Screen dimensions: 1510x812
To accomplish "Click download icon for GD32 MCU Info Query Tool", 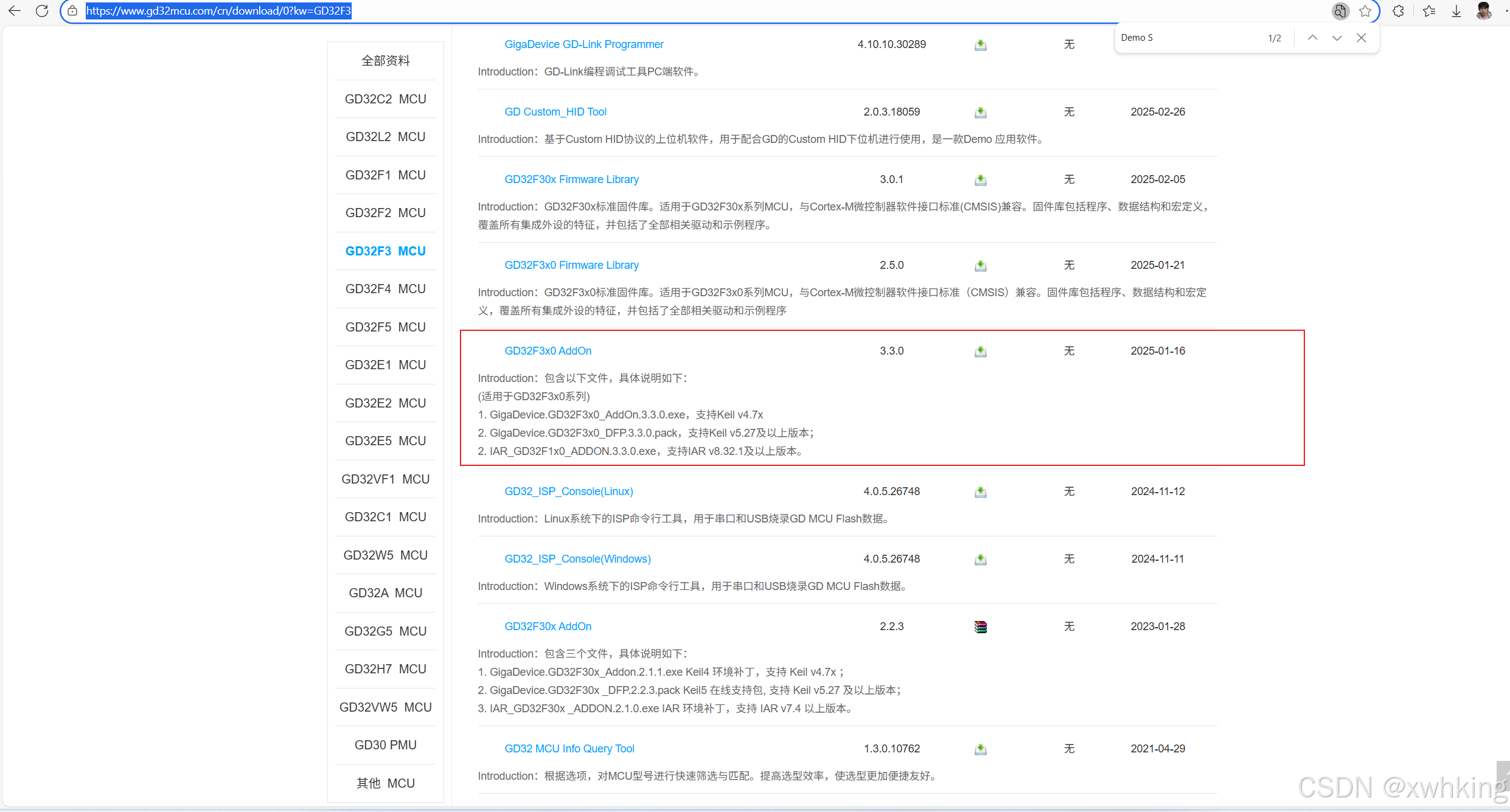I will 980,749.
